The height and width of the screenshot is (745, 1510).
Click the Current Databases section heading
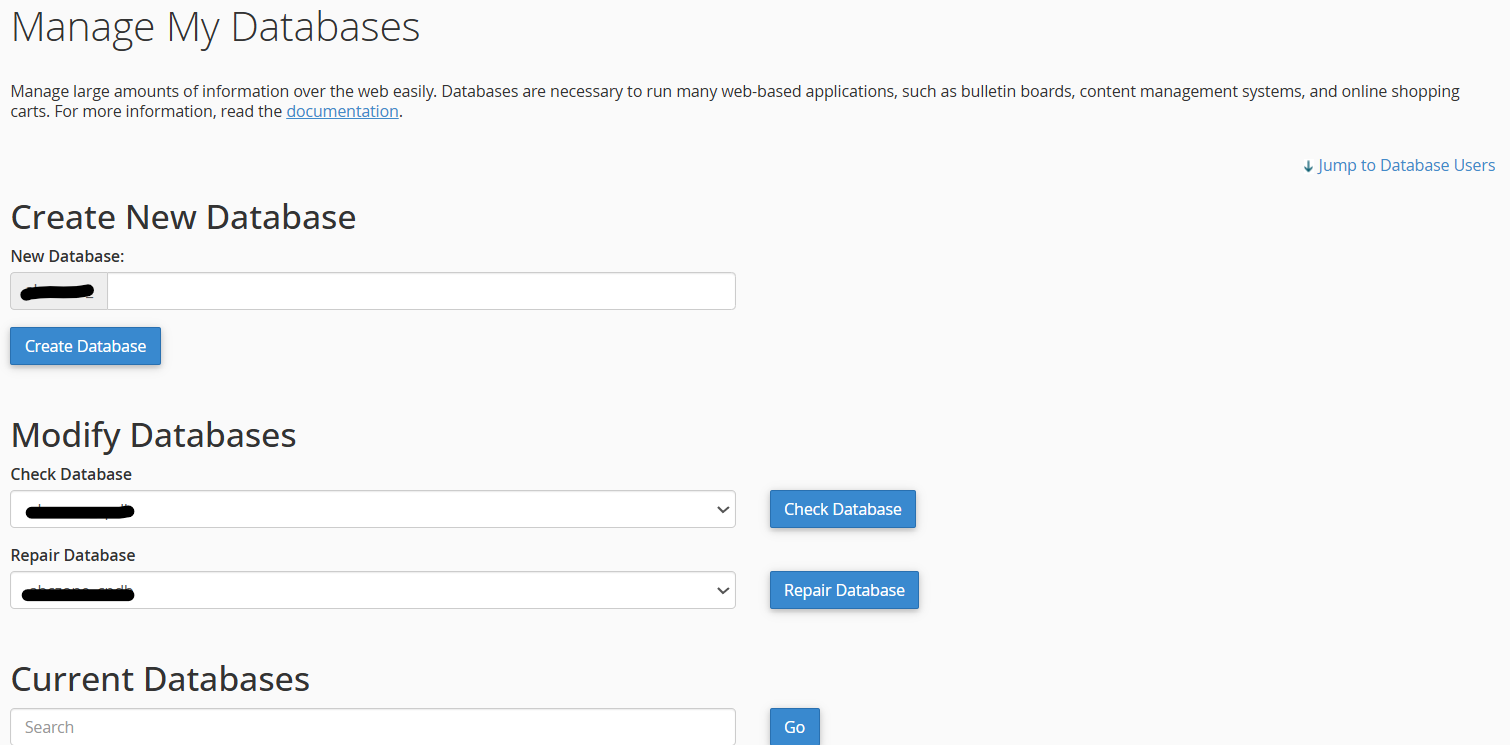pos(160,679)
